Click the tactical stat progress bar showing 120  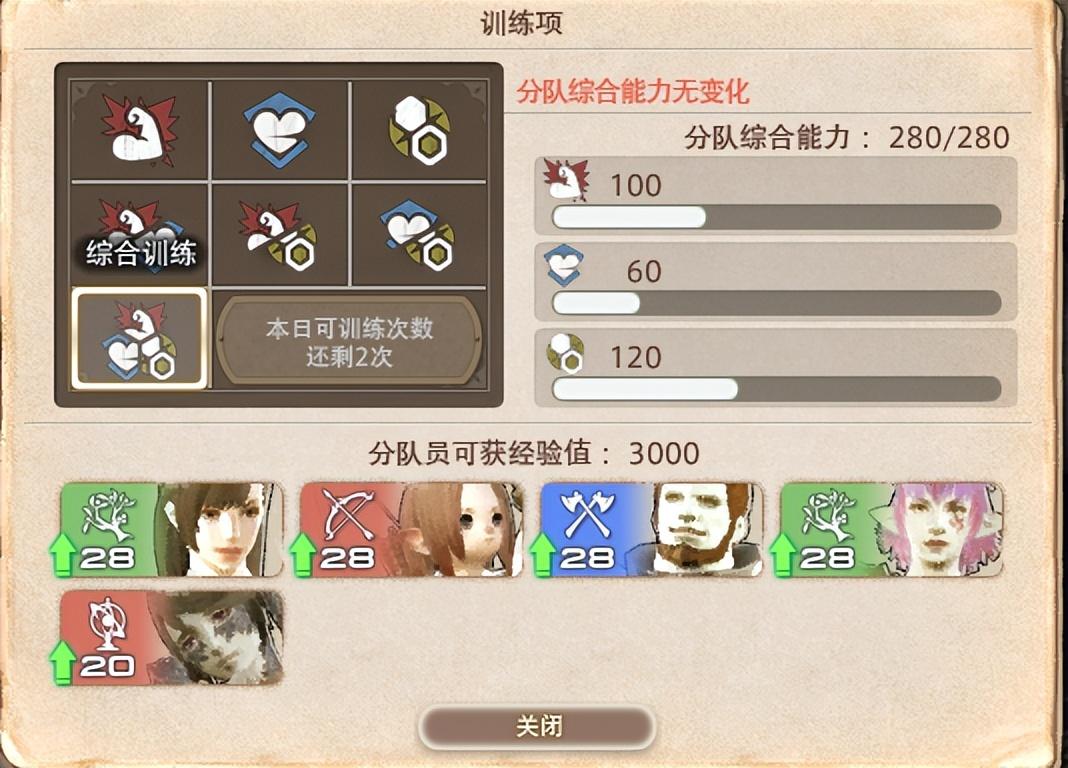(776, 389)
